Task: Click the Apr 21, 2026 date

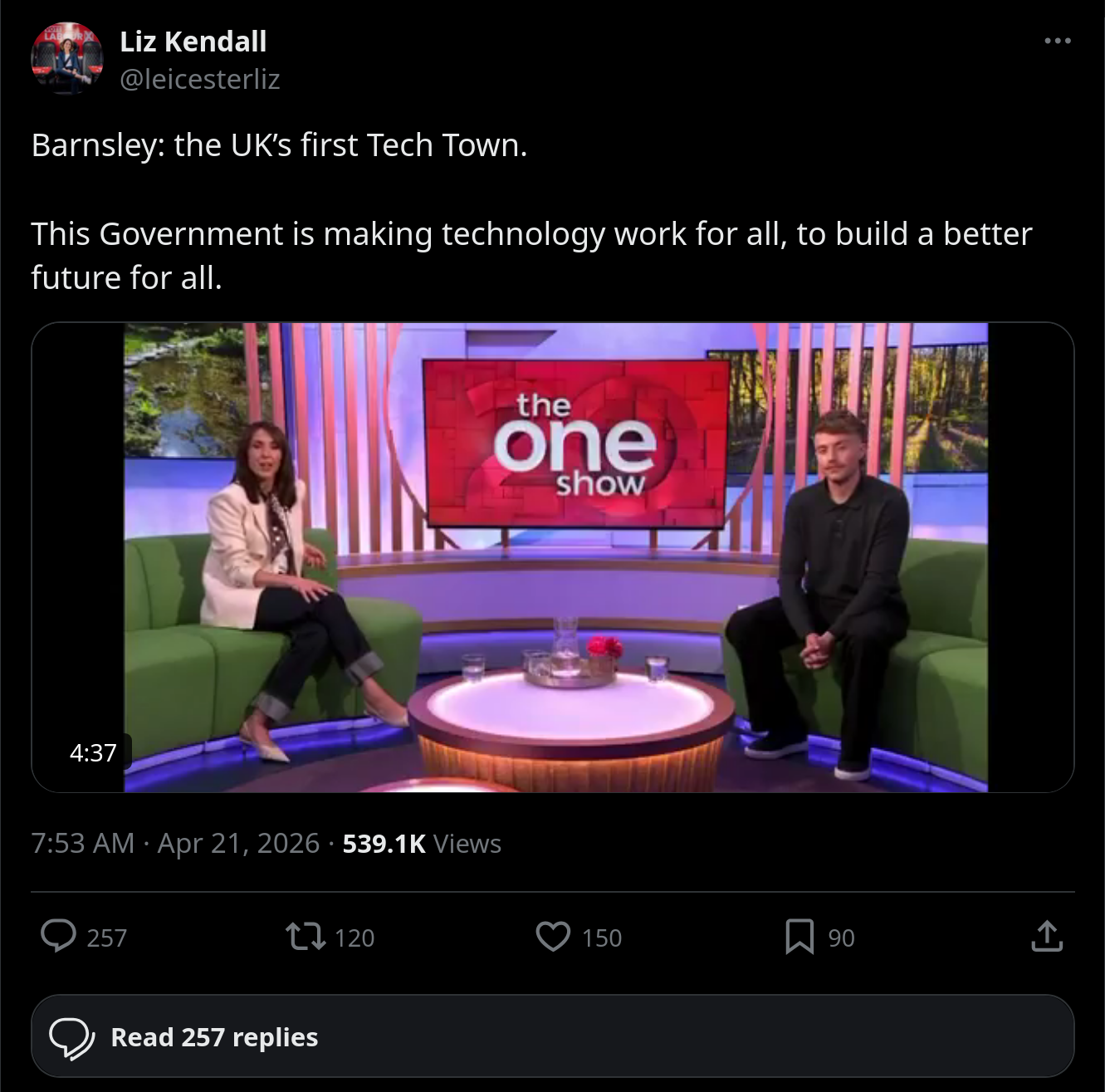Action: [x=238, y=843]
